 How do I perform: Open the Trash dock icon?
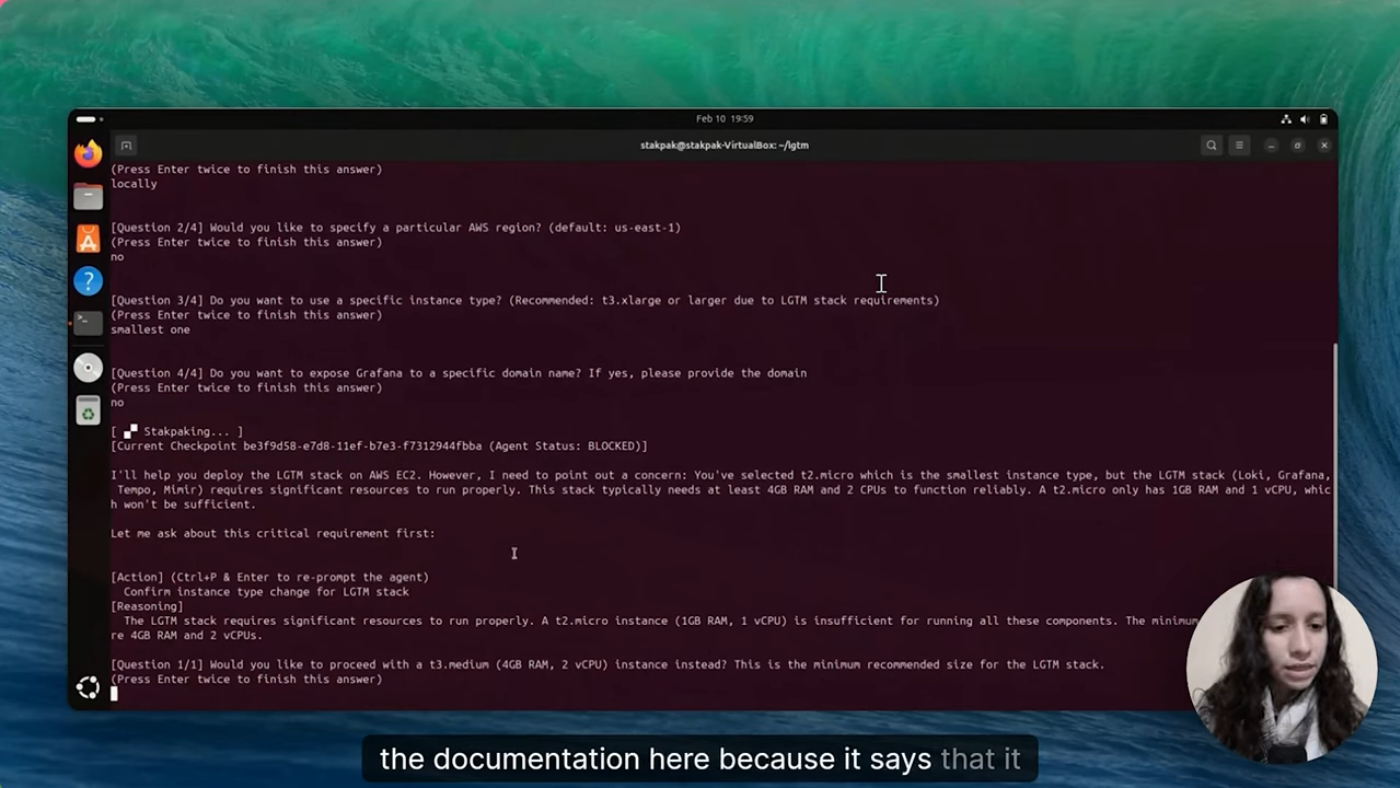[x=88, y=410]
